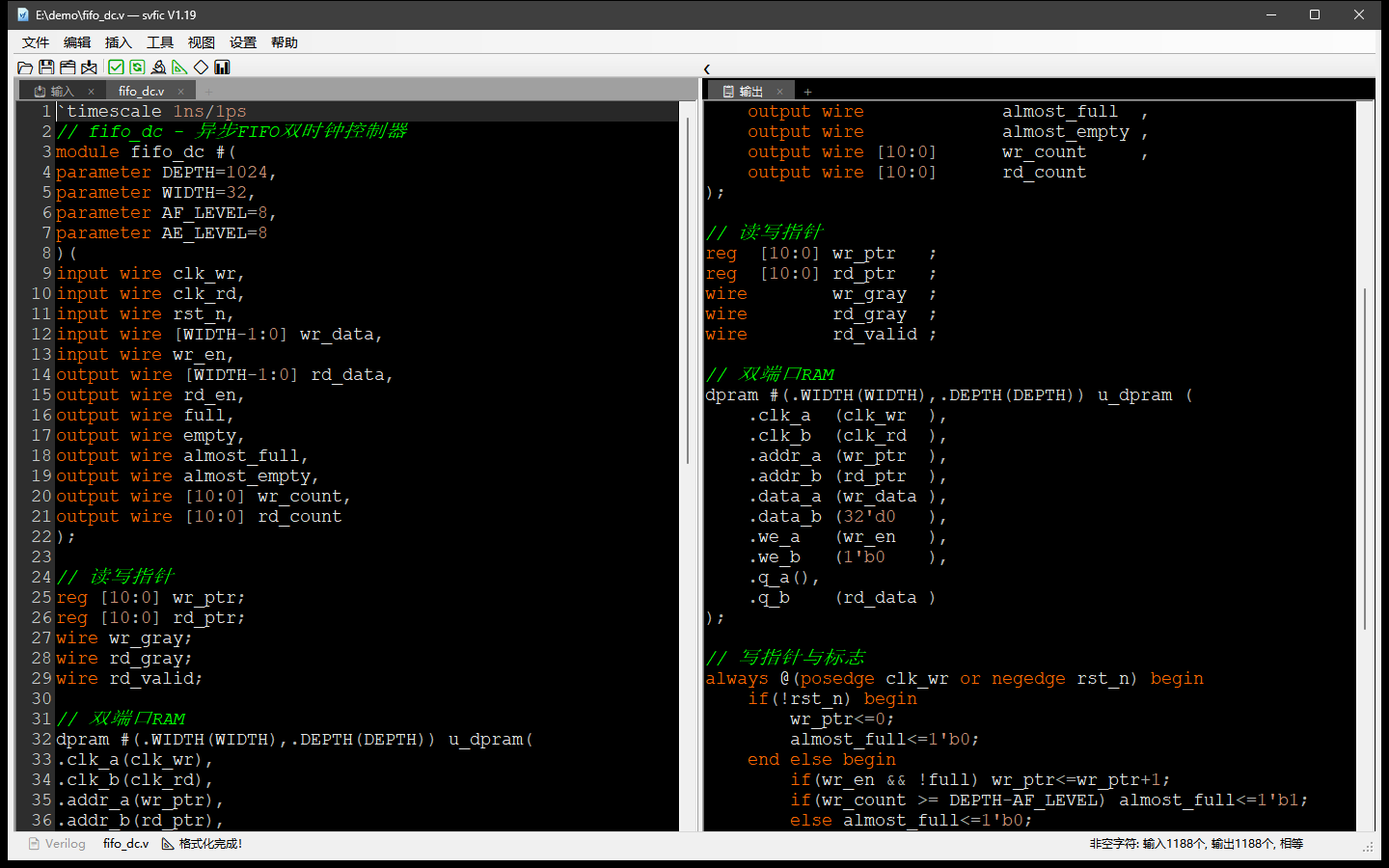Add a new tab in the output pane
This screenshot has height=868, width=1389.
click(x=808, y=92)
